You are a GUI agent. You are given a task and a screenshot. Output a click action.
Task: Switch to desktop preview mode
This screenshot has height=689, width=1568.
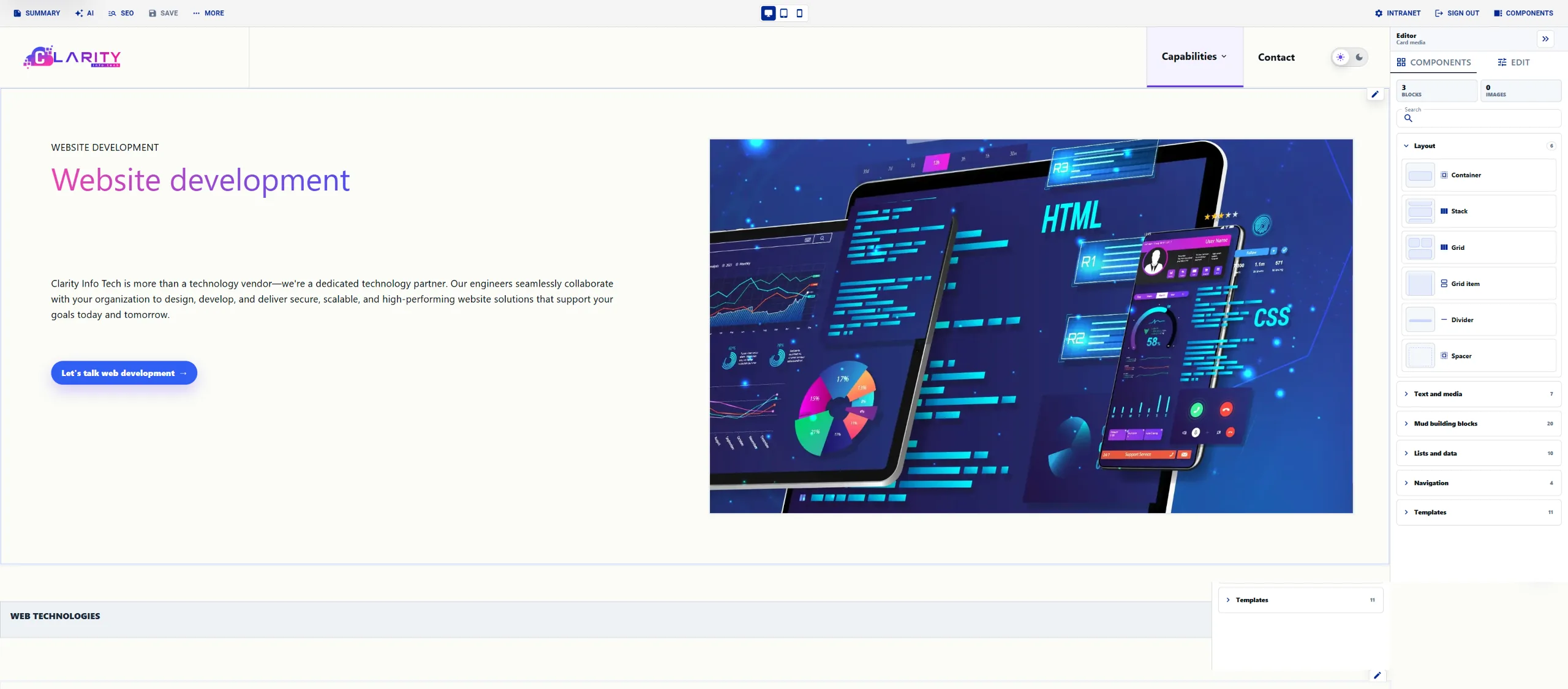coord(768,13)
